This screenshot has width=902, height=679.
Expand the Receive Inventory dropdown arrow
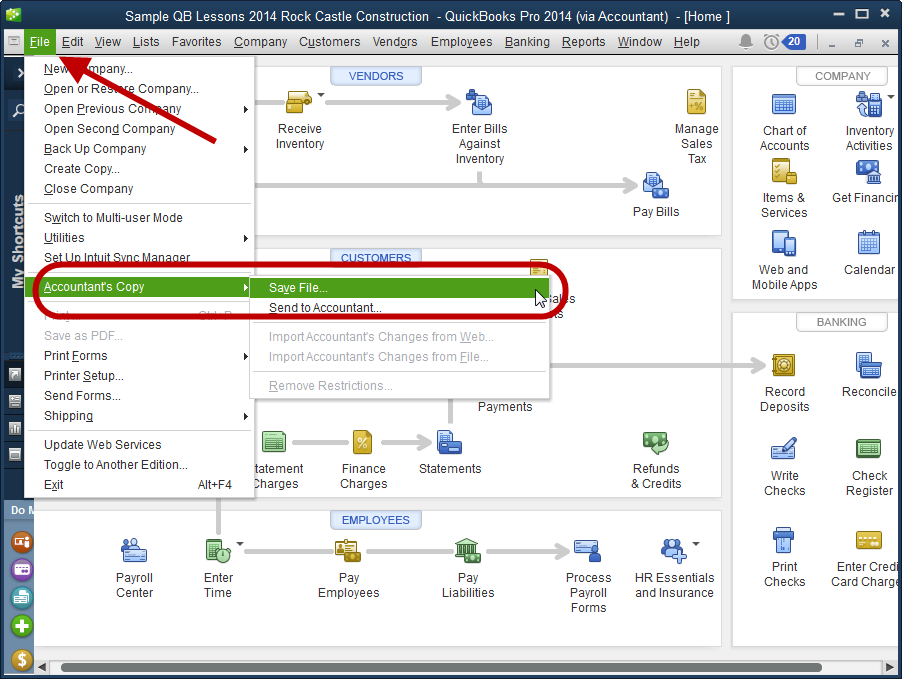point(321,95)
